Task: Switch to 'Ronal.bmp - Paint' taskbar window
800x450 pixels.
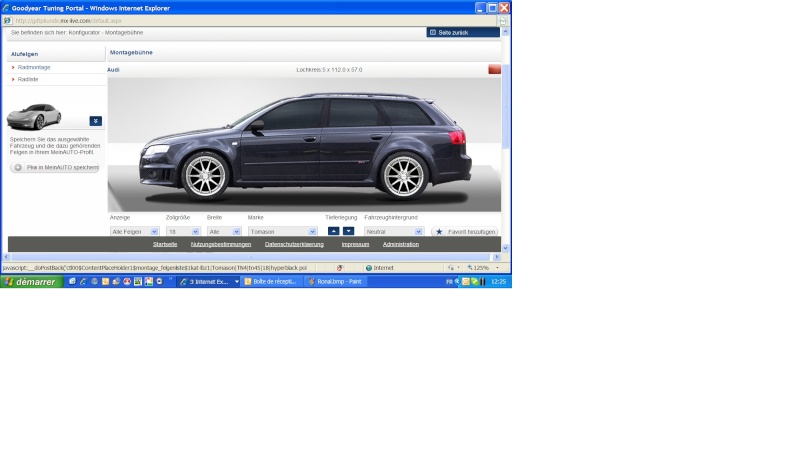Action: pyautogui.click(x=335, y=282)
